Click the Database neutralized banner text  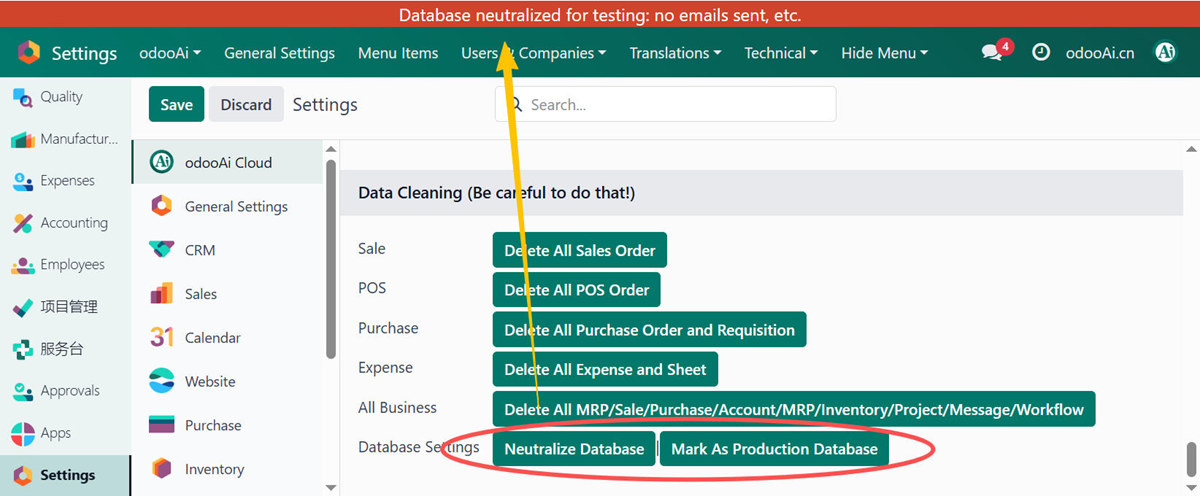point(600,16)
